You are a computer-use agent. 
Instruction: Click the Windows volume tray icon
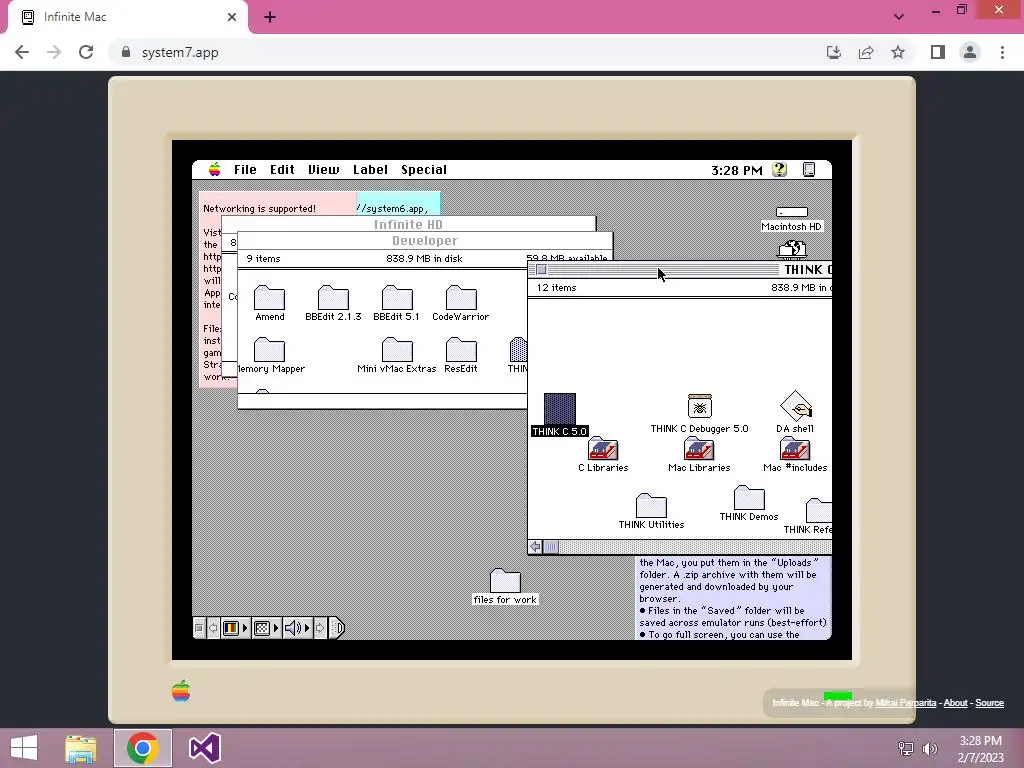coord(930,748)
